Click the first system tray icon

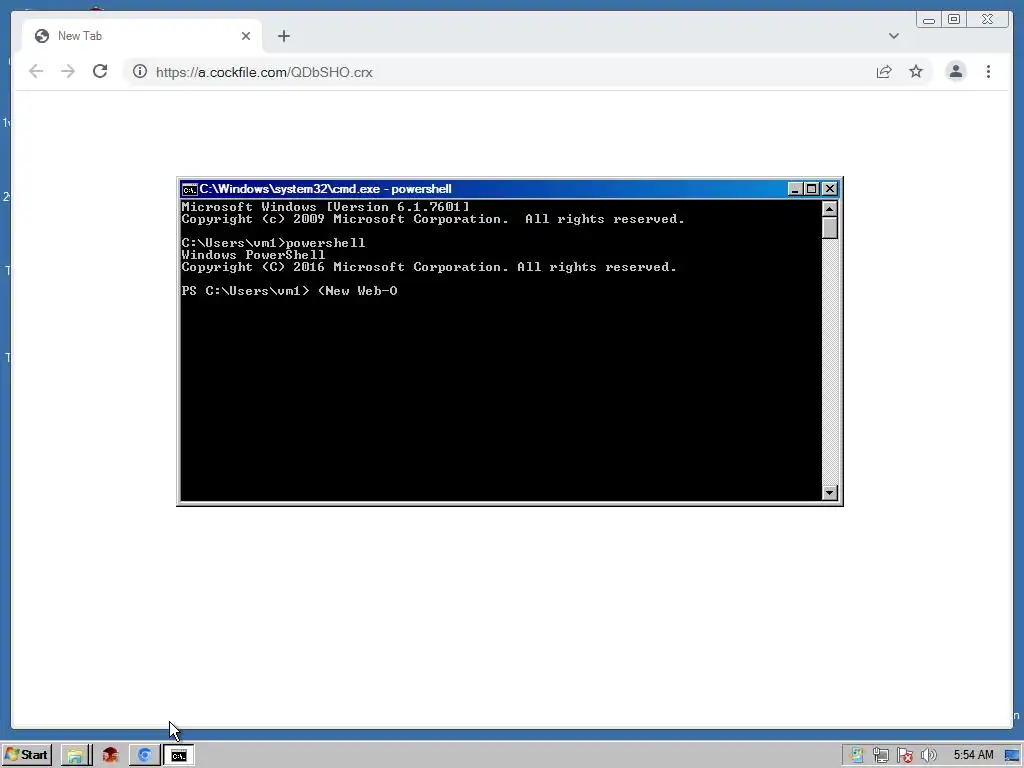click(856, 756)
